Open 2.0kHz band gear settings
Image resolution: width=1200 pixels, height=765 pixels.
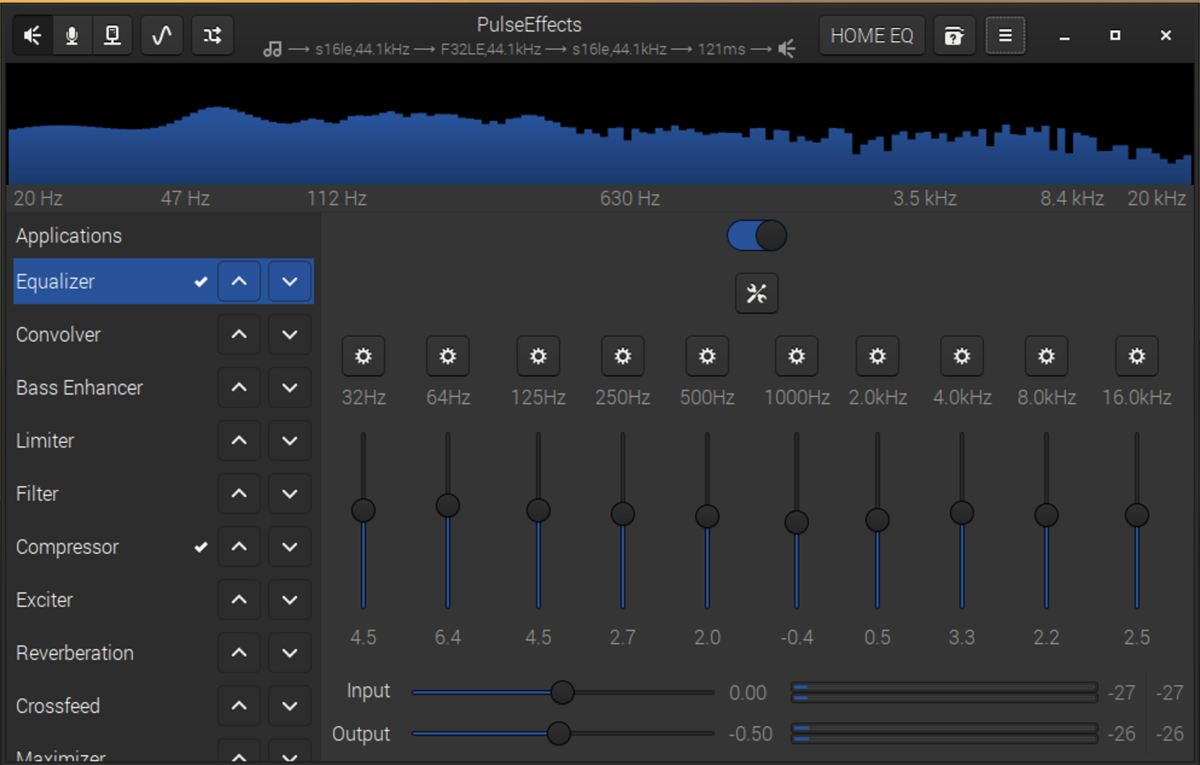tap(877, 356)
